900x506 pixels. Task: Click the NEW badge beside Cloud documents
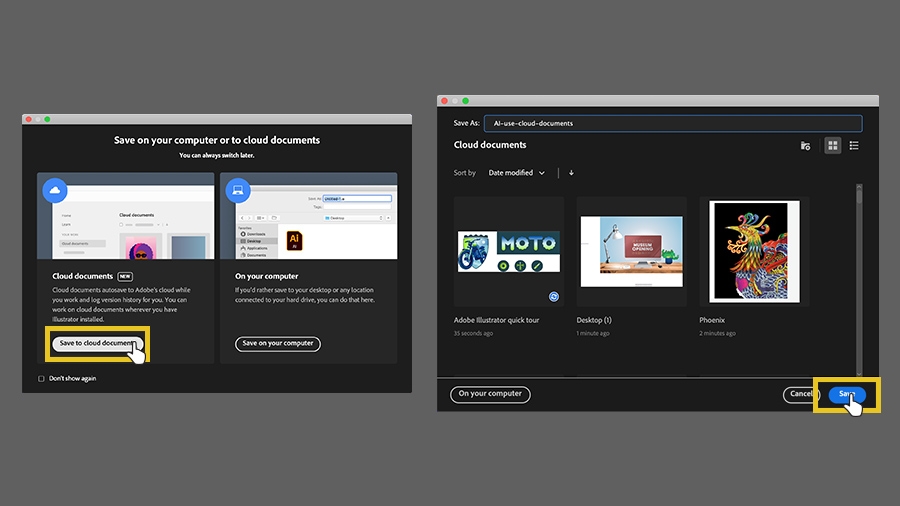125,277
